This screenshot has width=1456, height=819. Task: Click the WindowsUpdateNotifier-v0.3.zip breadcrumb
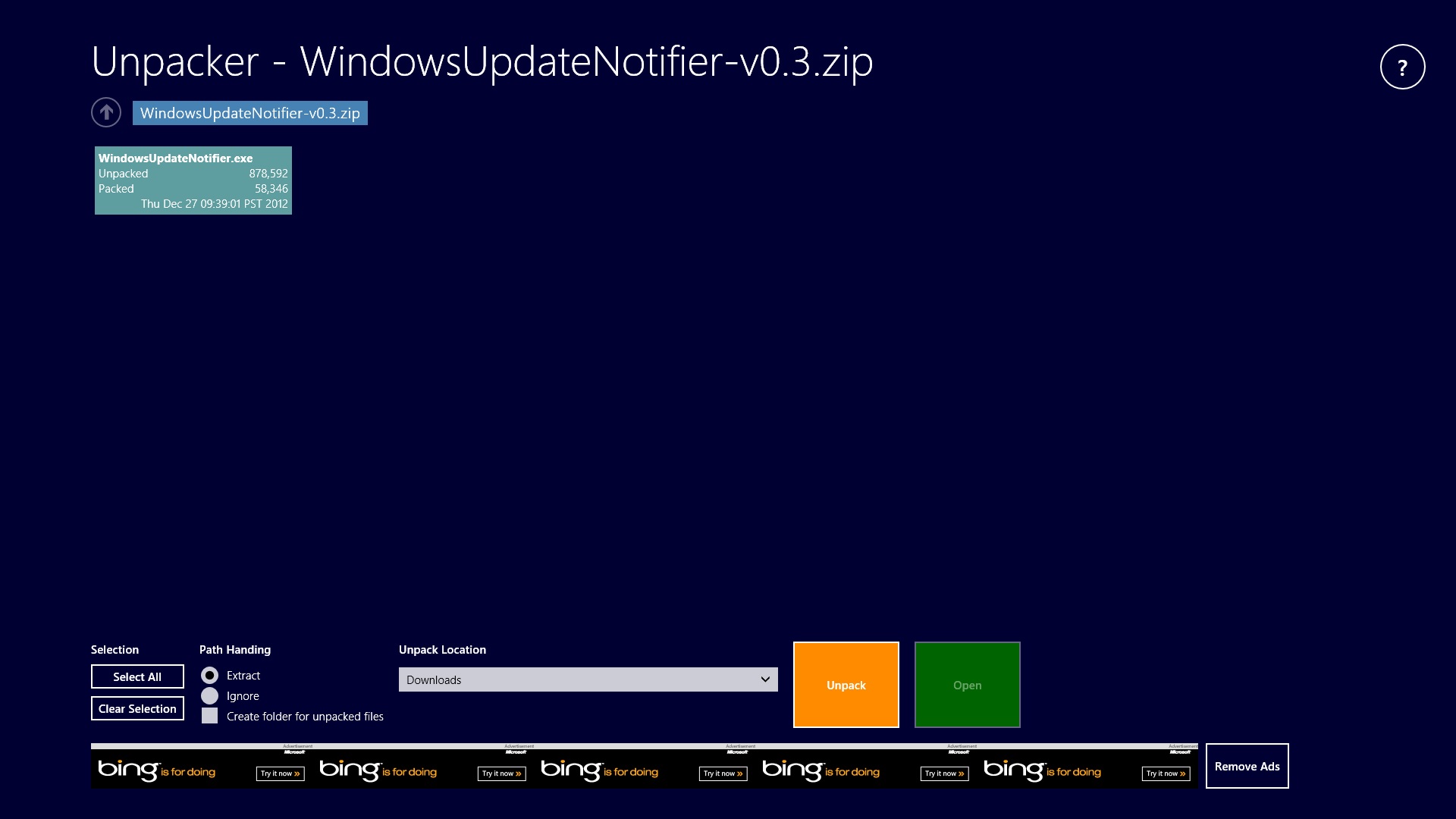click(x=250, y=113)
